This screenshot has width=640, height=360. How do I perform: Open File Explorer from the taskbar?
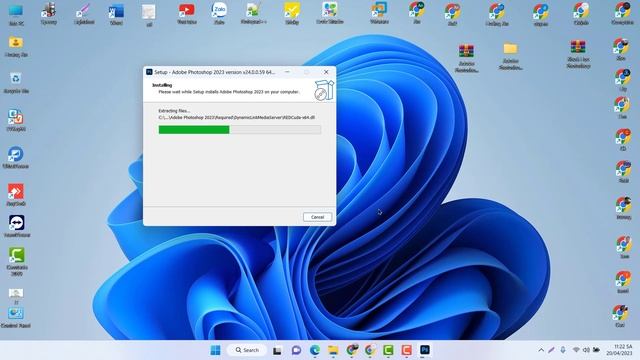[x=333, y=350]
